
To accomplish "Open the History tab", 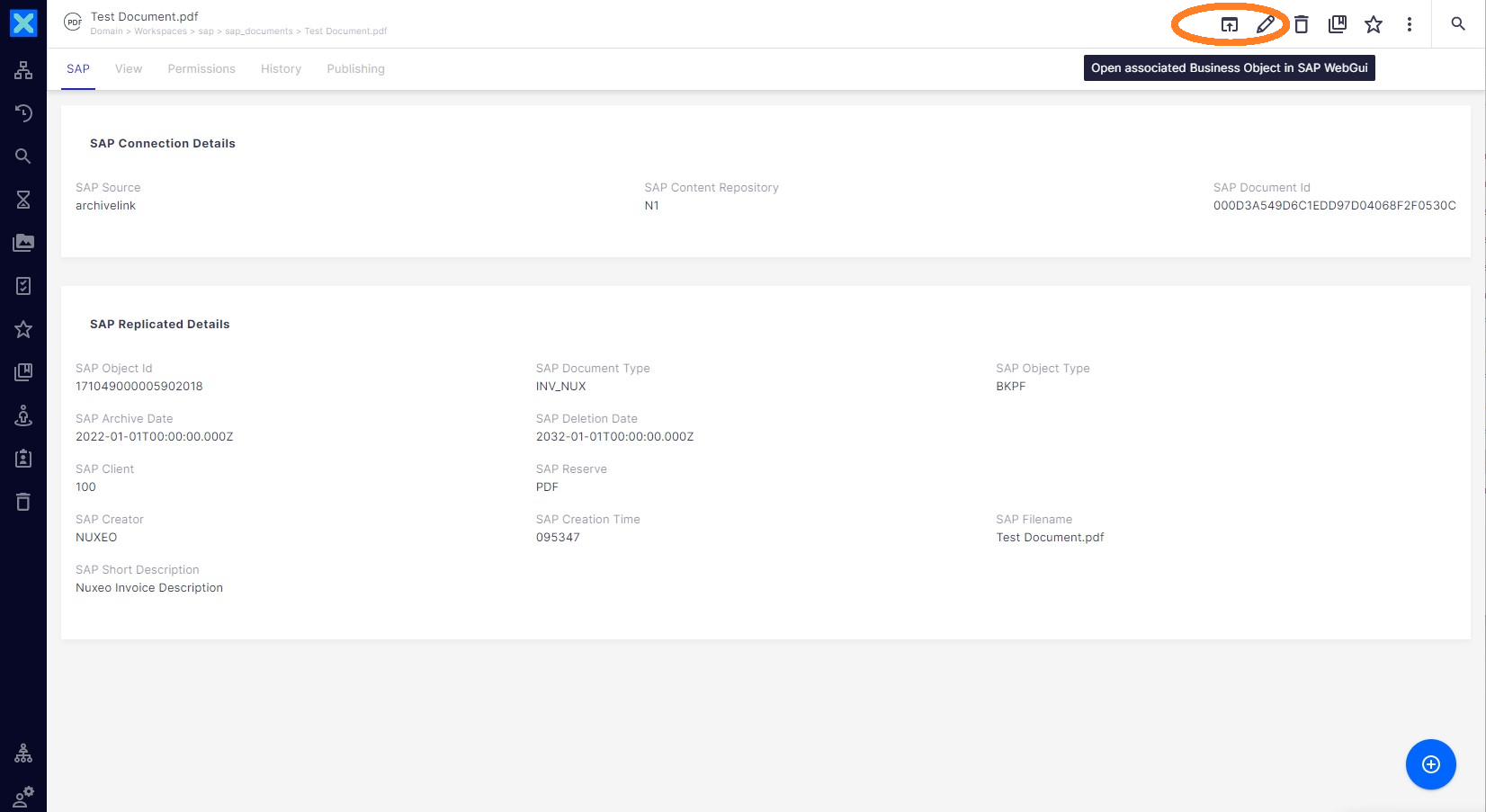I will coord(281,69).
